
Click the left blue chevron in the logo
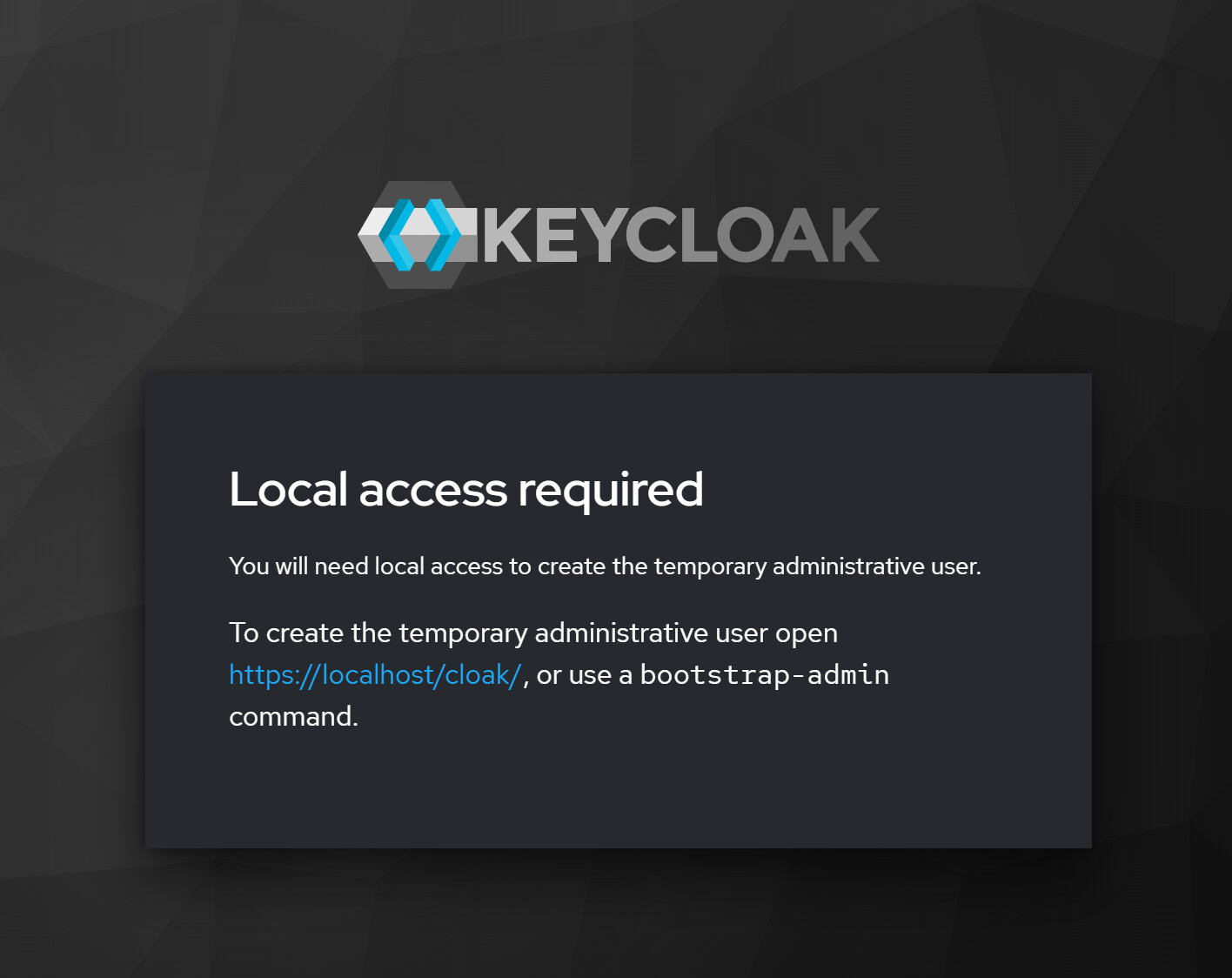pos(397,235)
